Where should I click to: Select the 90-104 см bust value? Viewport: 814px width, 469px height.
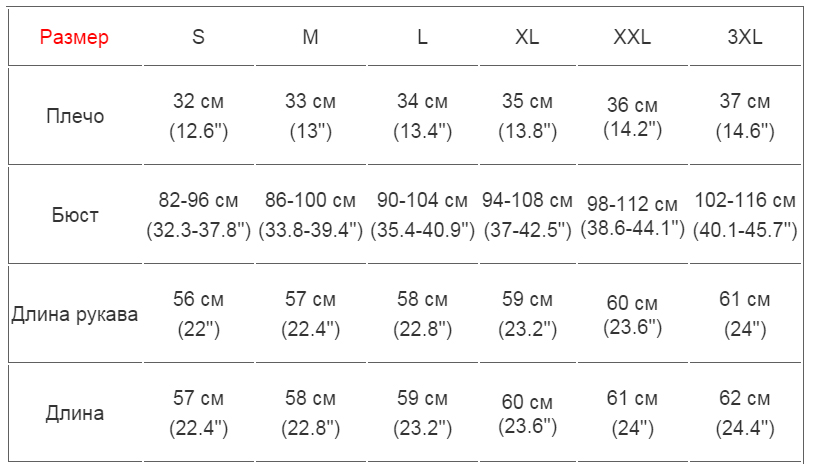coord(422,201)
